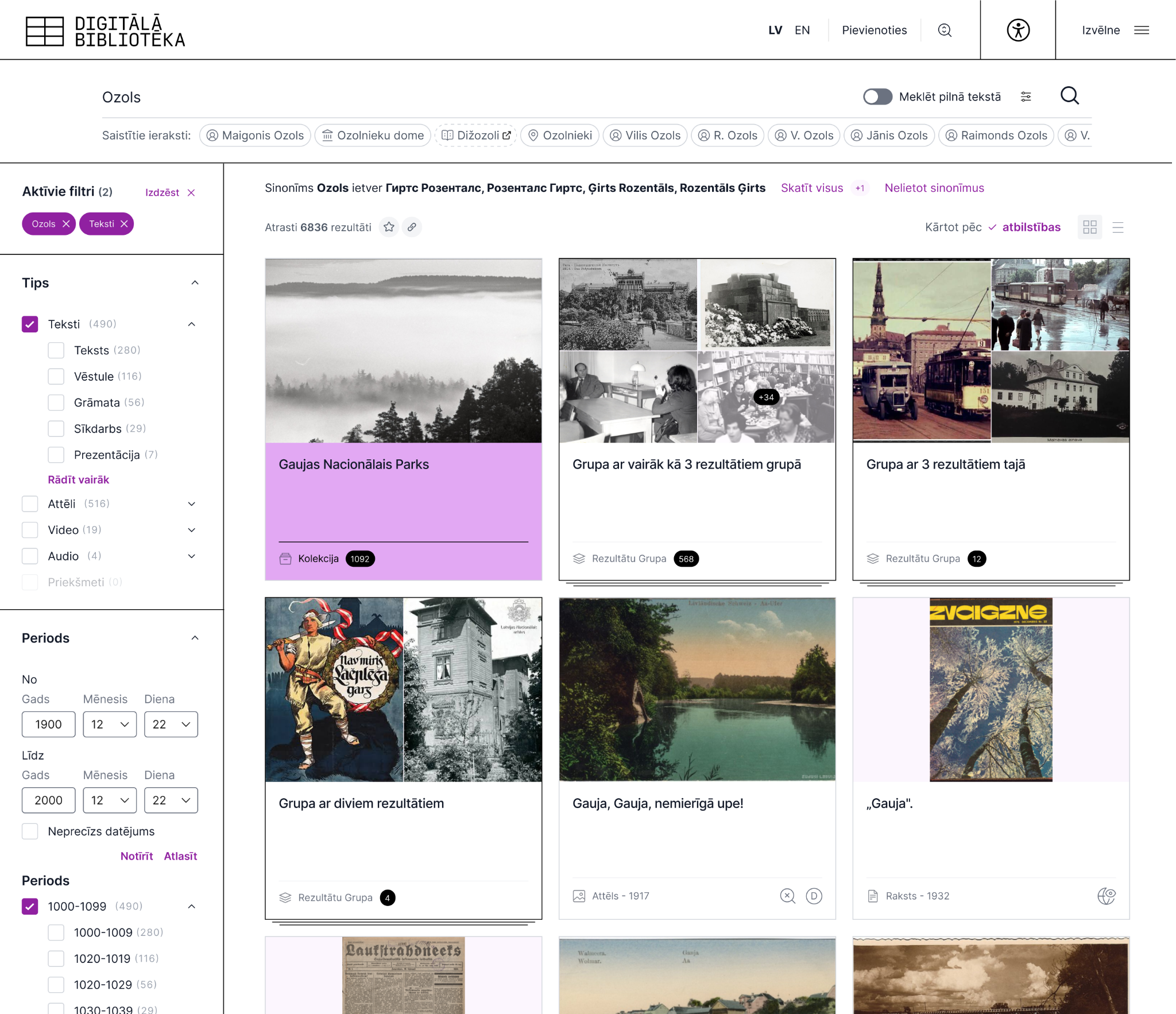Screen dimensions: 1176x1014
Task: Open the accessibility options icon
Action: pyautogui.click(x=1018, y=30)
